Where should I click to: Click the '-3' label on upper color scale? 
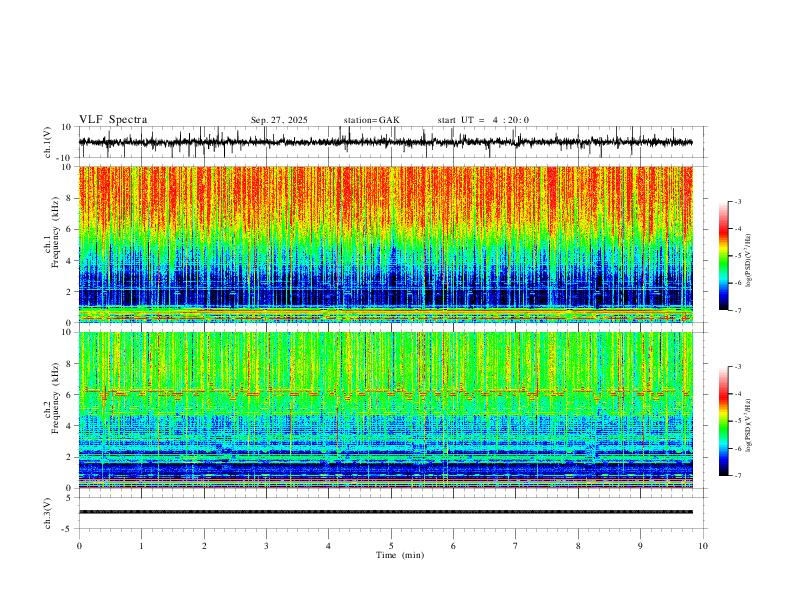(738, 201)
